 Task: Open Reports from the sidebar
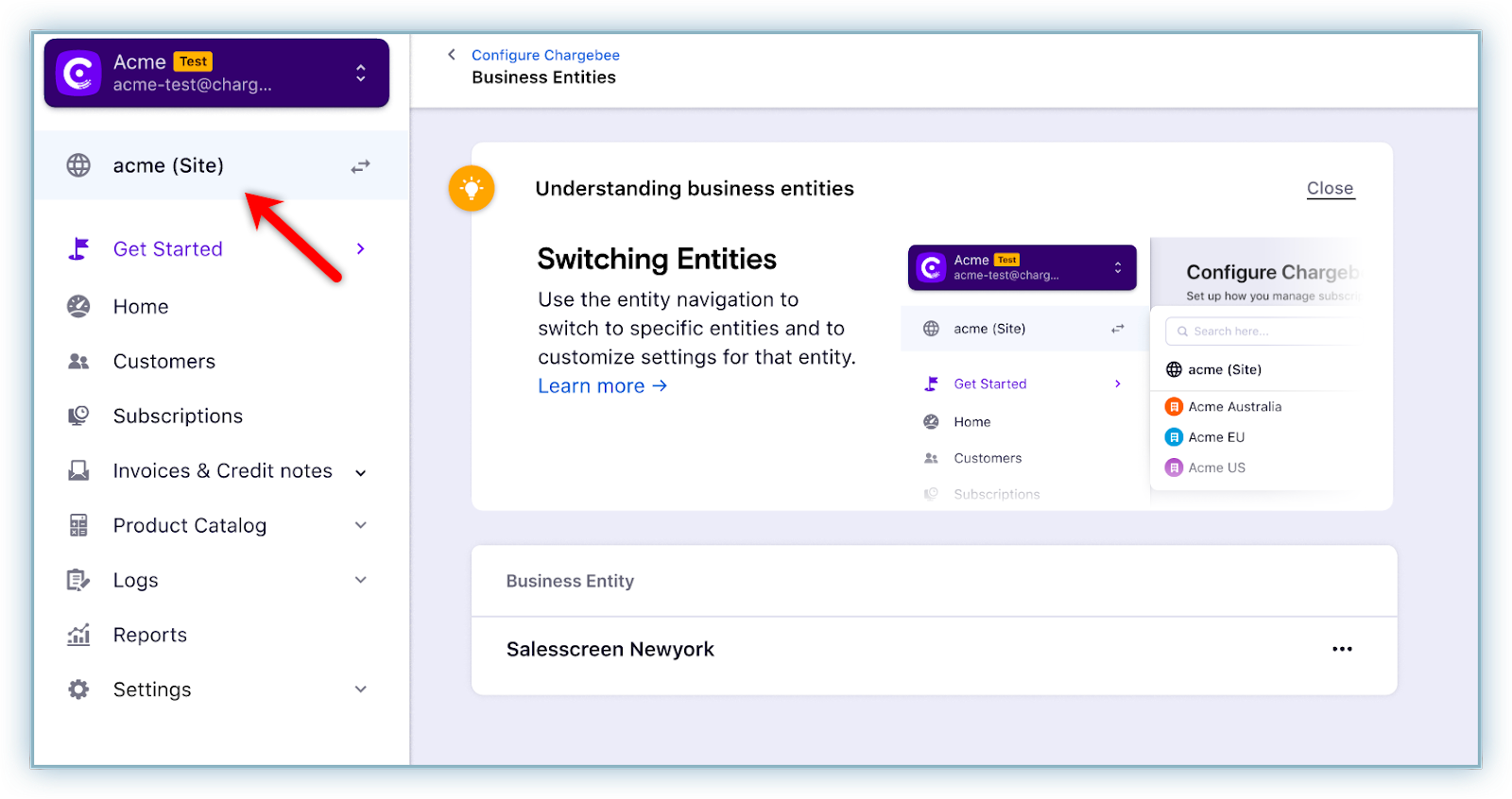[x=150, y=635]
